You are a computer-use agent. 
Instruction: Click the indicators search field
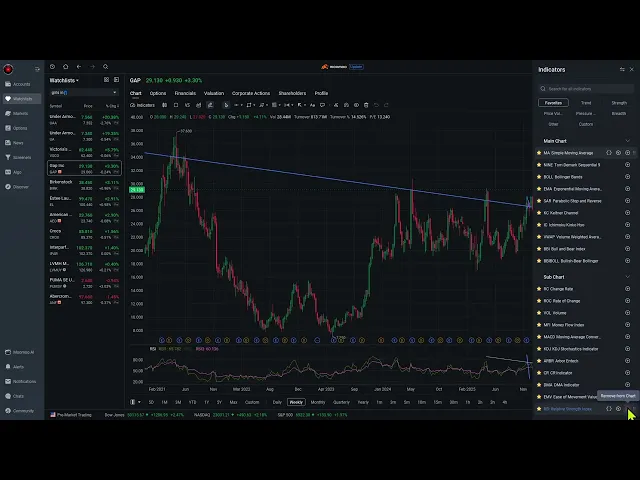[x=586, y=89]
